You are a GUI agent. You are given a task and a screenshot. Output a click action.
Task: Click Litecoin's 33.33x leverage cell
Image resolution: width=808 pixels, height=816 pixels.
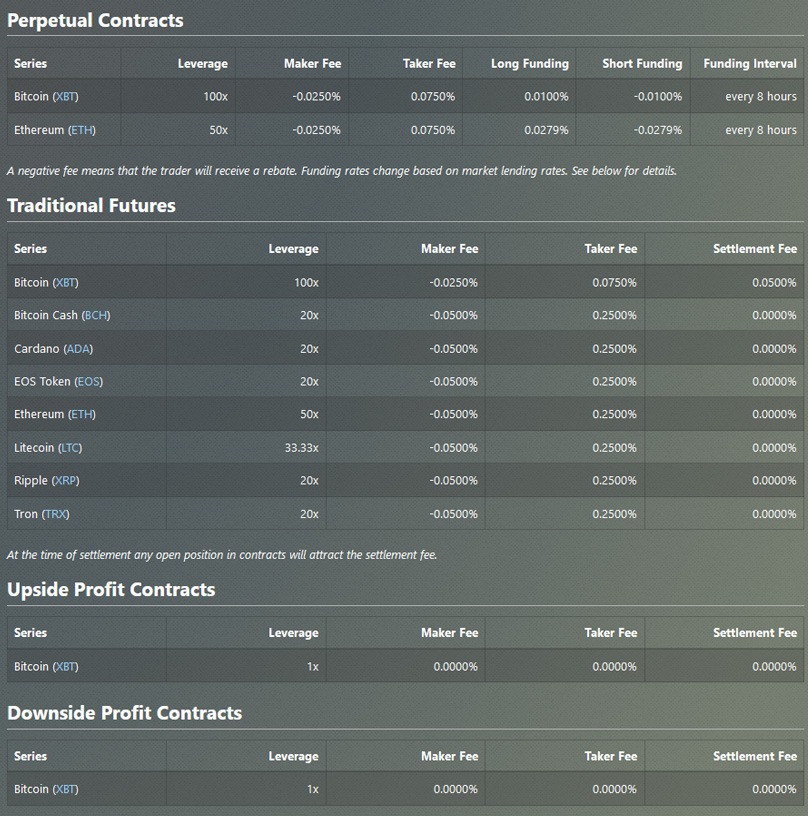click(301, 448)
